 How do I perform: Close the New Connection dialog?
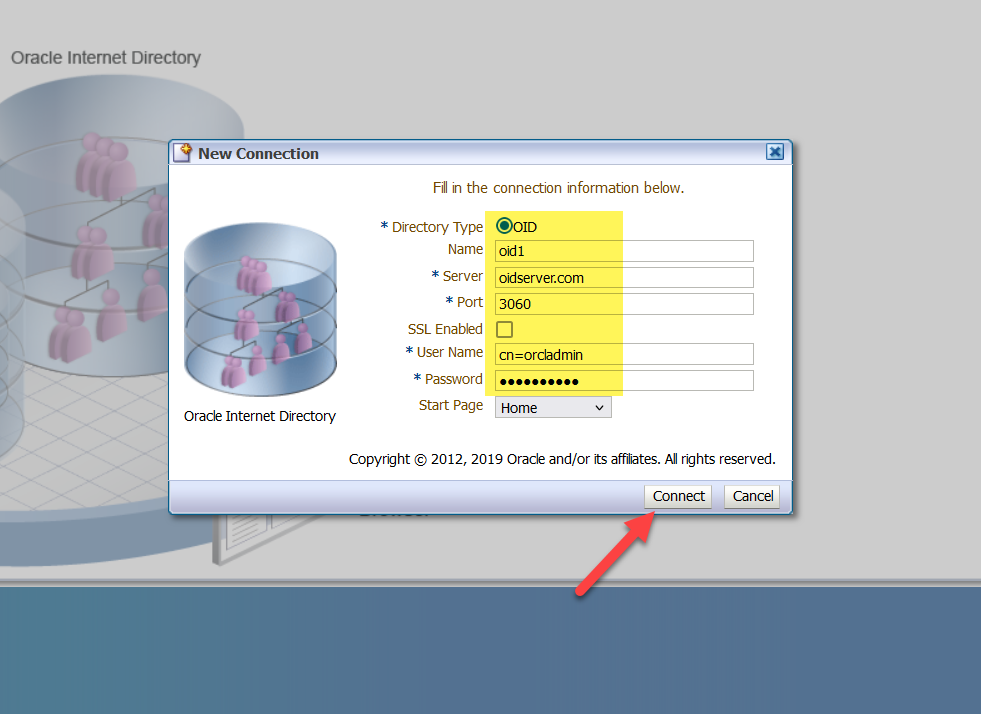(x=774, y=152)
